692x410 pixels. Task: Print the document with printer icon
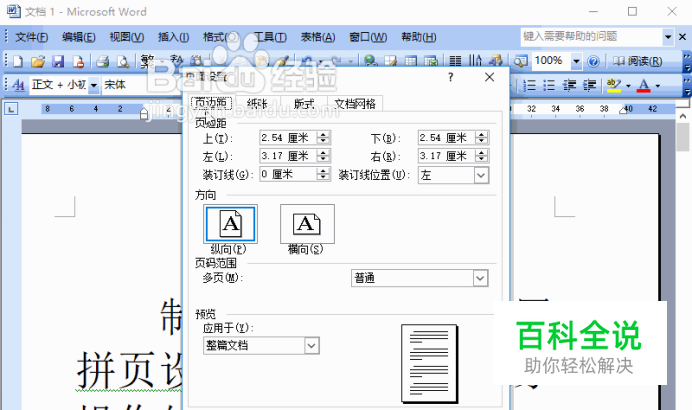coord(102,61)
